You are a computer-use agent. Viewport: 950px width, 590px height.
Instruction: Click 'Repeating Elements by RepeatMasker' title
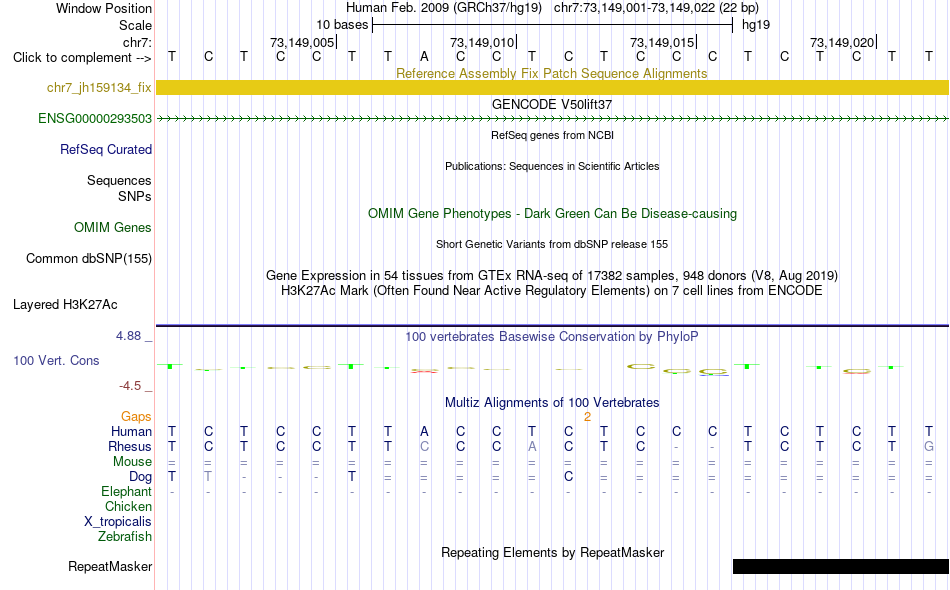552,552
